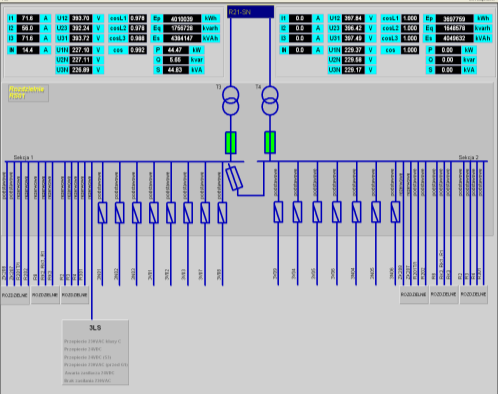Select the first fuse symbol on Sekcja 1 feeders
498x394 pixels.
coord(102,212)
